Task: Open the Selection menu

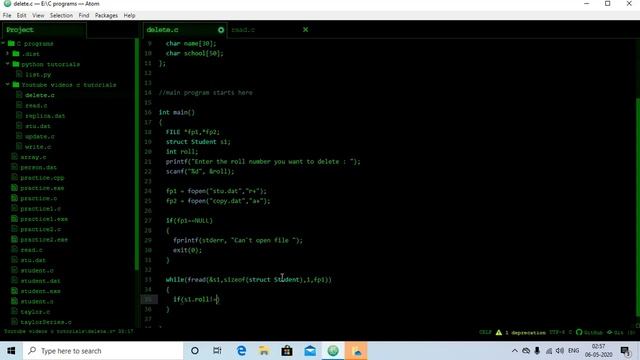Action: tap(61, 16)
